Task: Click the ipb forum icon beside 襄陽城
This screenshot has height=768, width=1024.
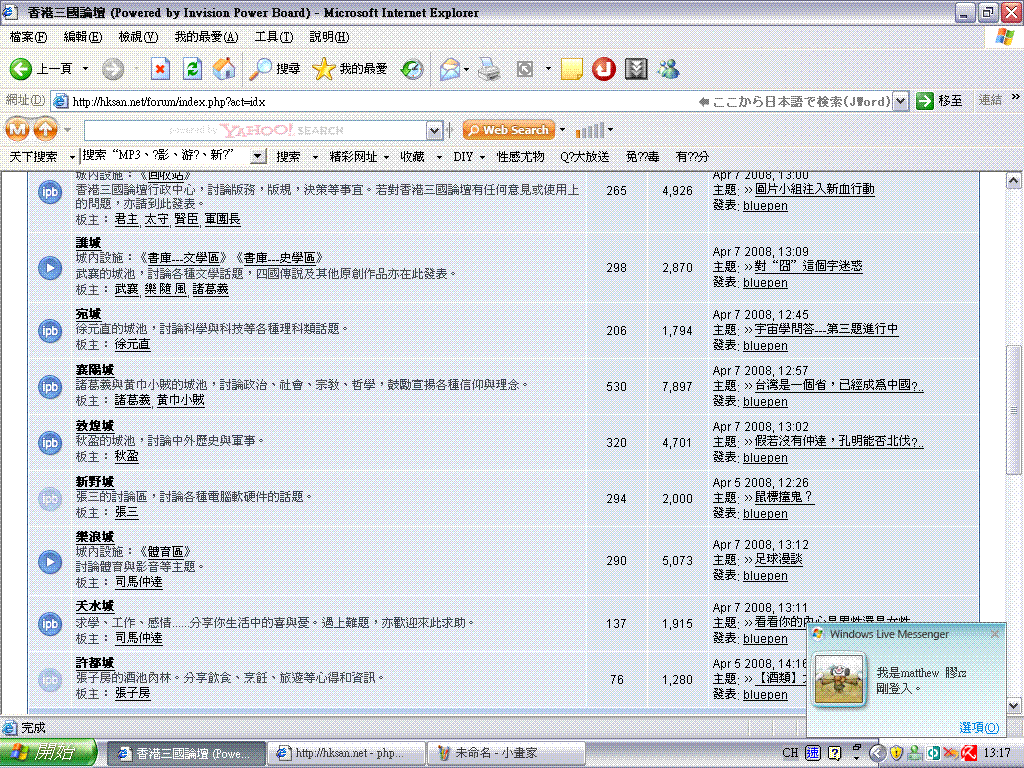Action: [x=50, y=386]
